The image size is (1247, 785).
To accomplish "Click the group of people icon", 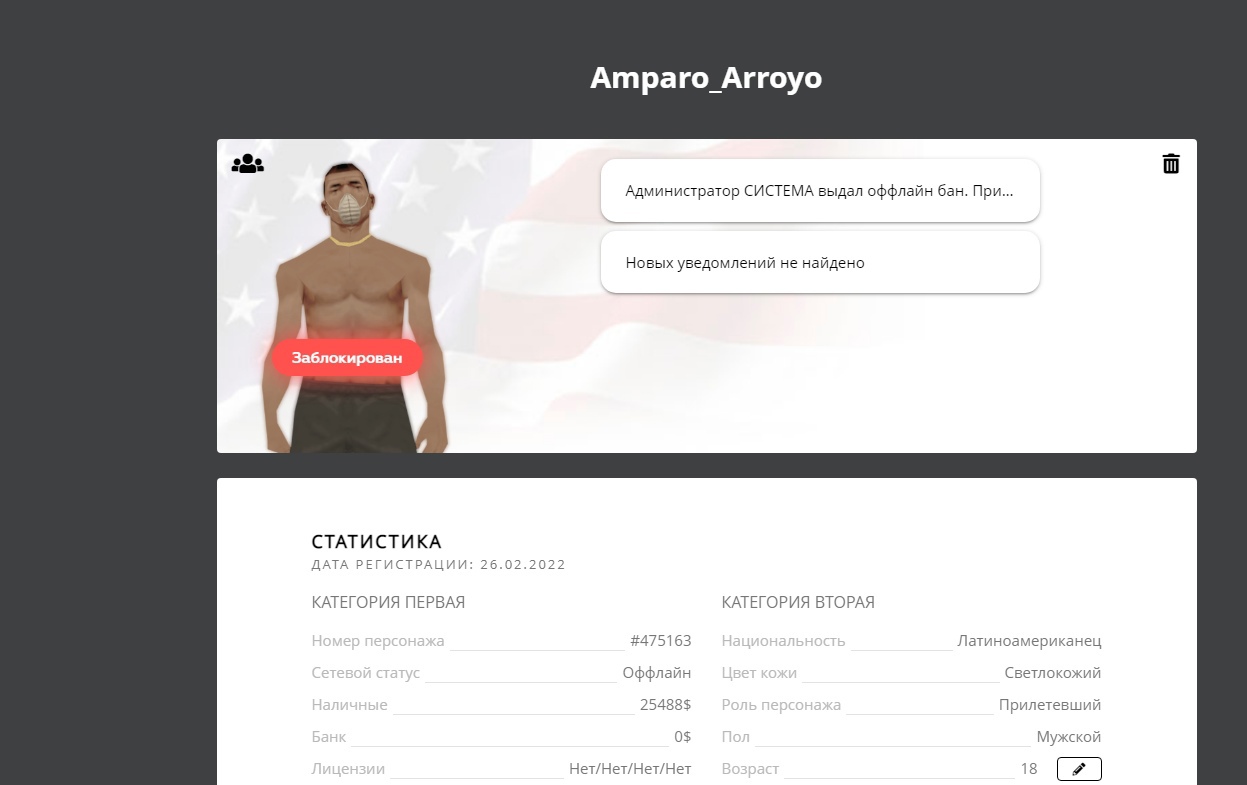I will tap(248, 164).
